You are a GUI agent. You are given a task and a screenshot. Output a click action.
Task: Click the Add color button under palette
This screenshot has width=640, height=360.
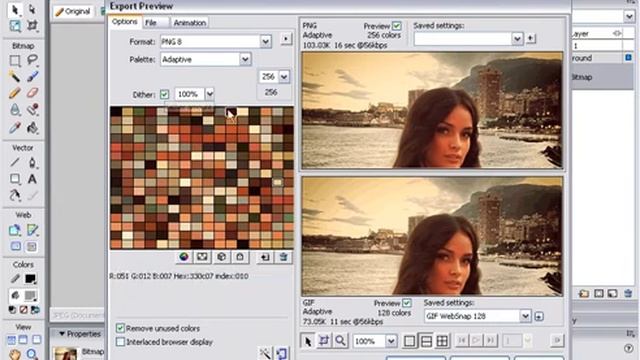coord(265,257)
